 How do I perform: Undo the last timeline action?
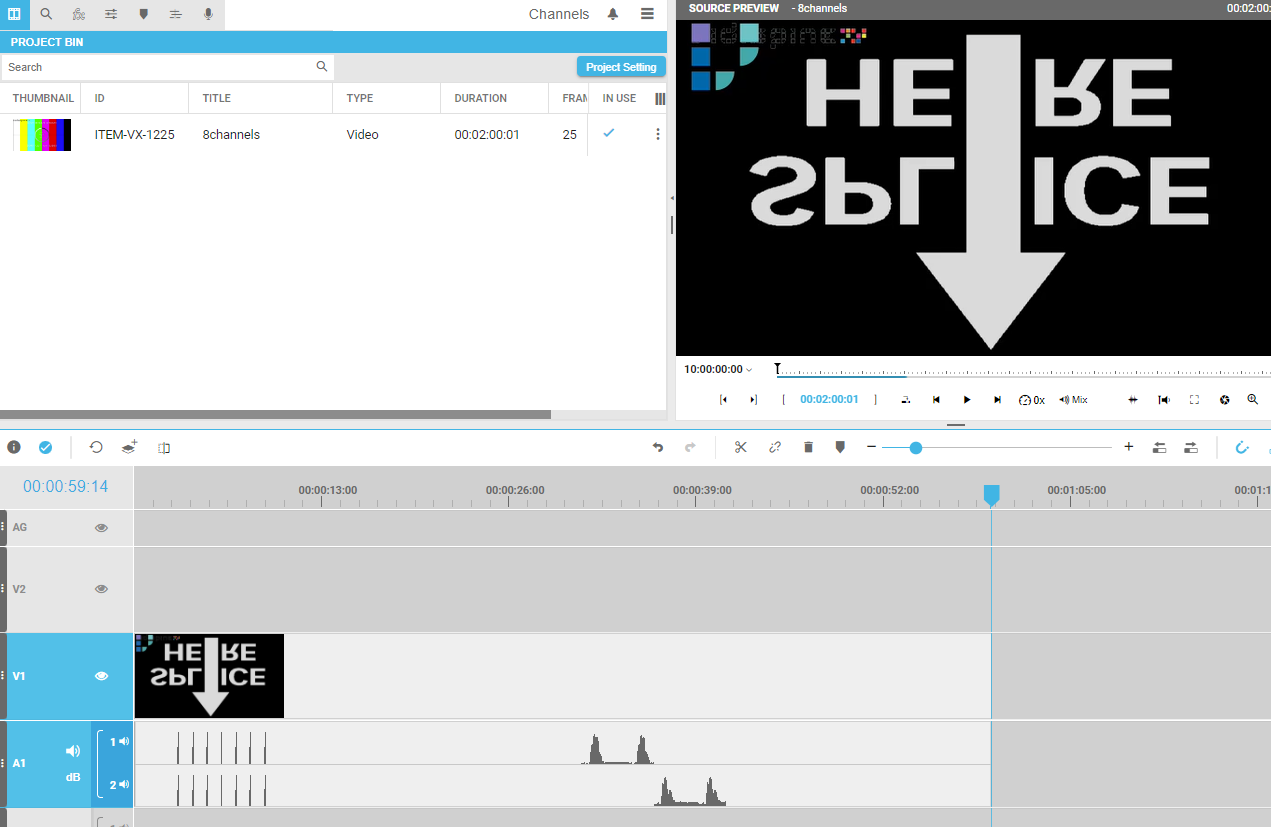coord(657,447)
